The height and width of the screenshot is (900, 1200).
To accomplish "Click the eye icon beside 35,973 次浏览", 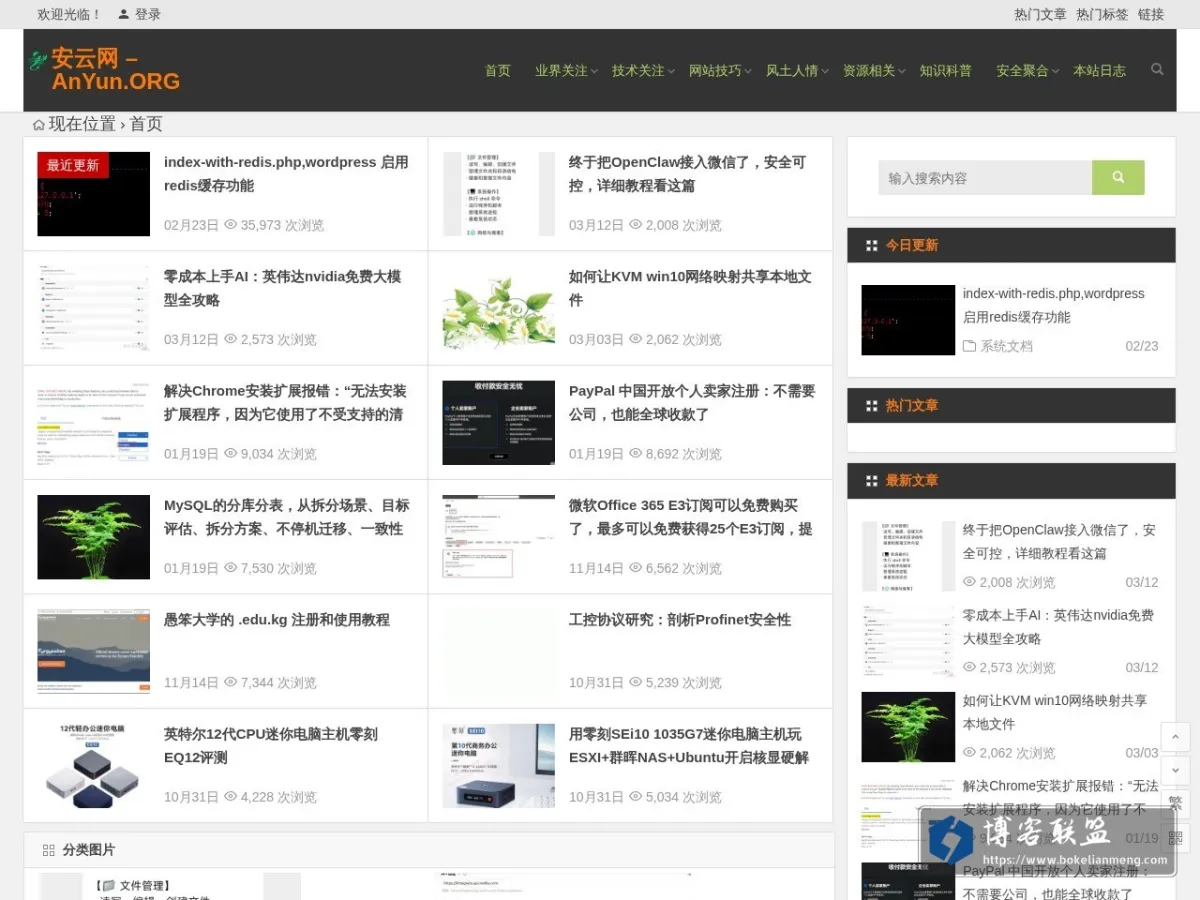I will point(230,225).
